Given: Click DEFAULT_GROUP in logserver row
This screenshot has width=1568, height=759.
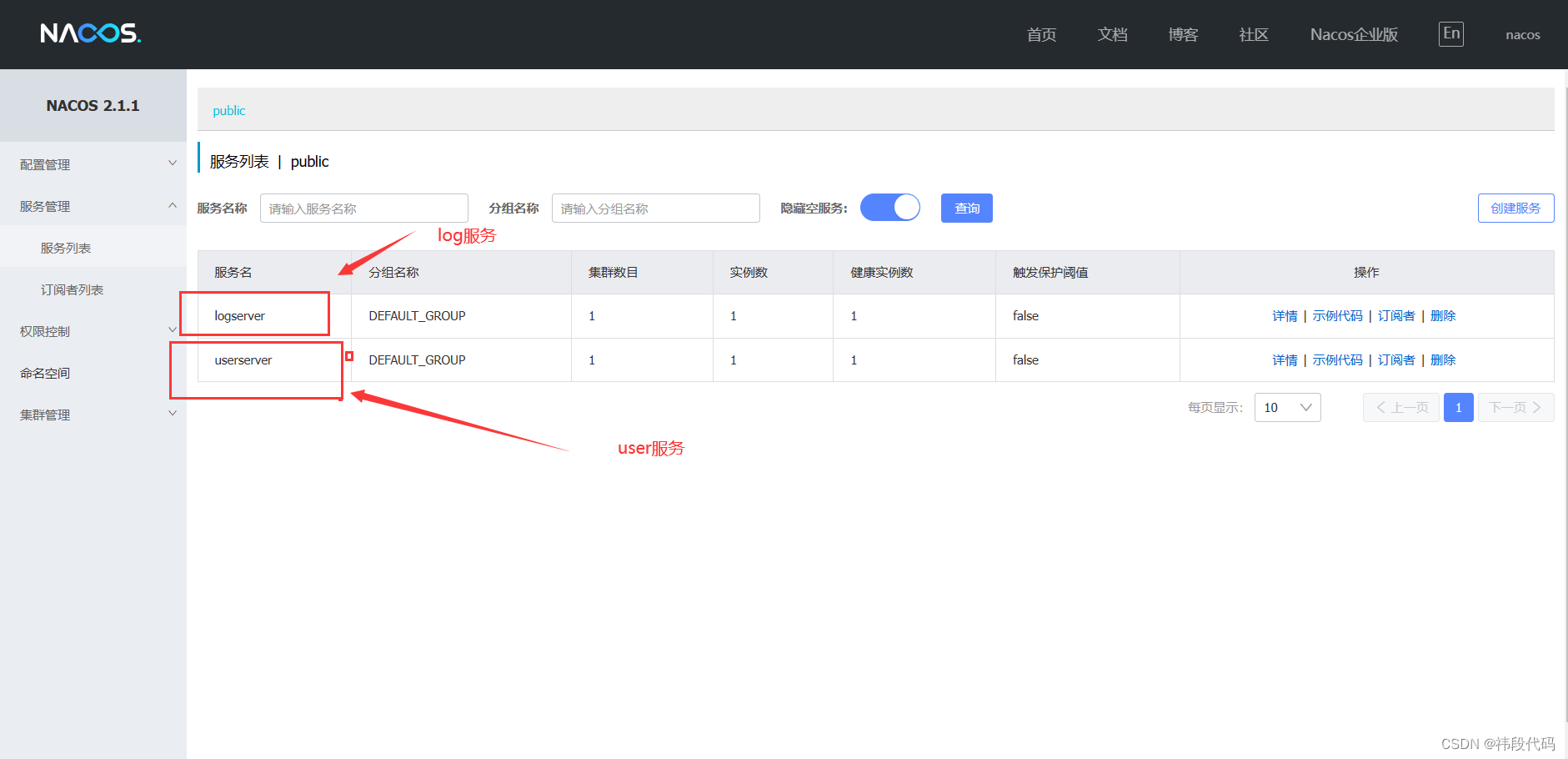Looking at the screenshot, I should pos(417,316).
